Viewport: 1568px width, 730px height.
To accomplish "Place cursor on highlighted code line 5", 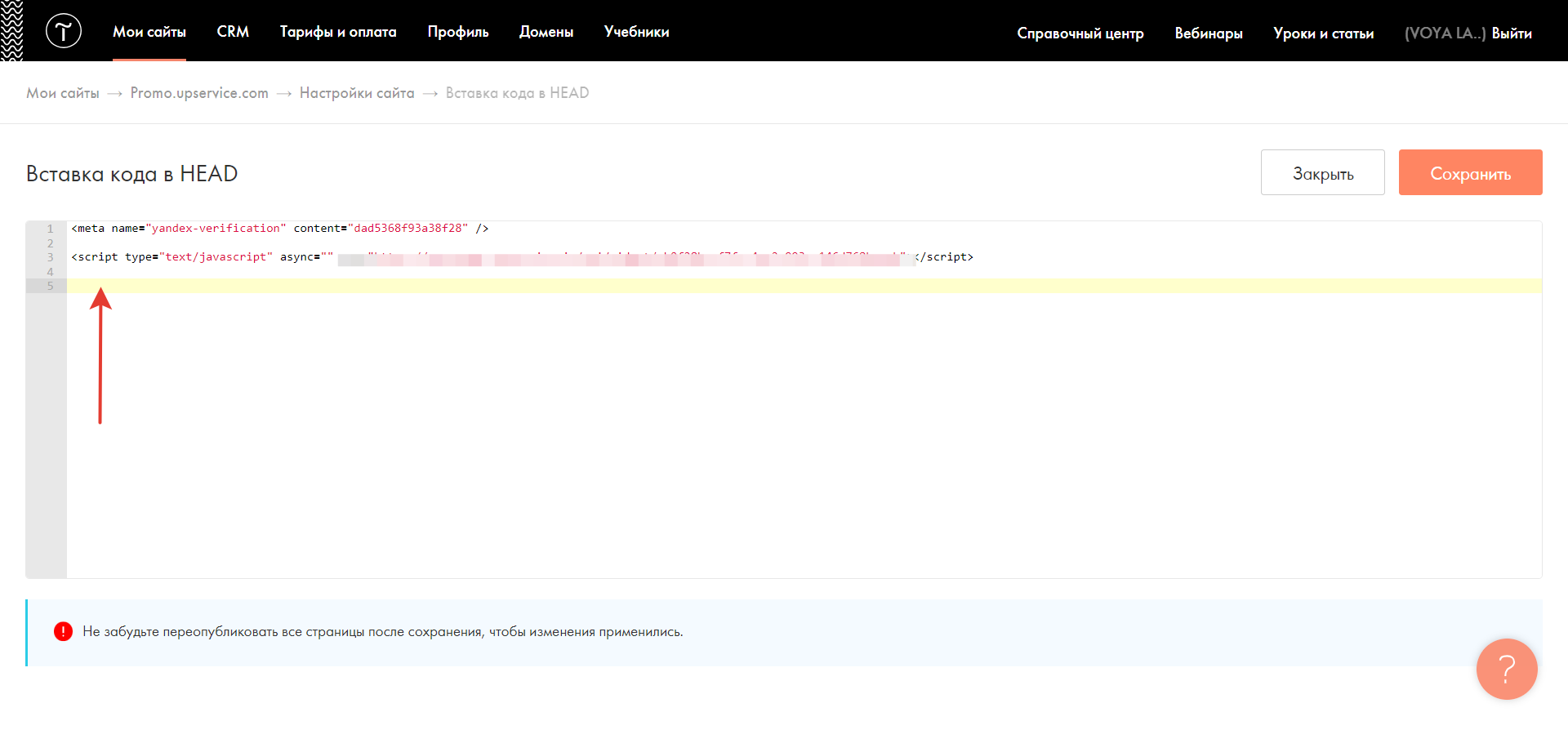I will [804, 286].
